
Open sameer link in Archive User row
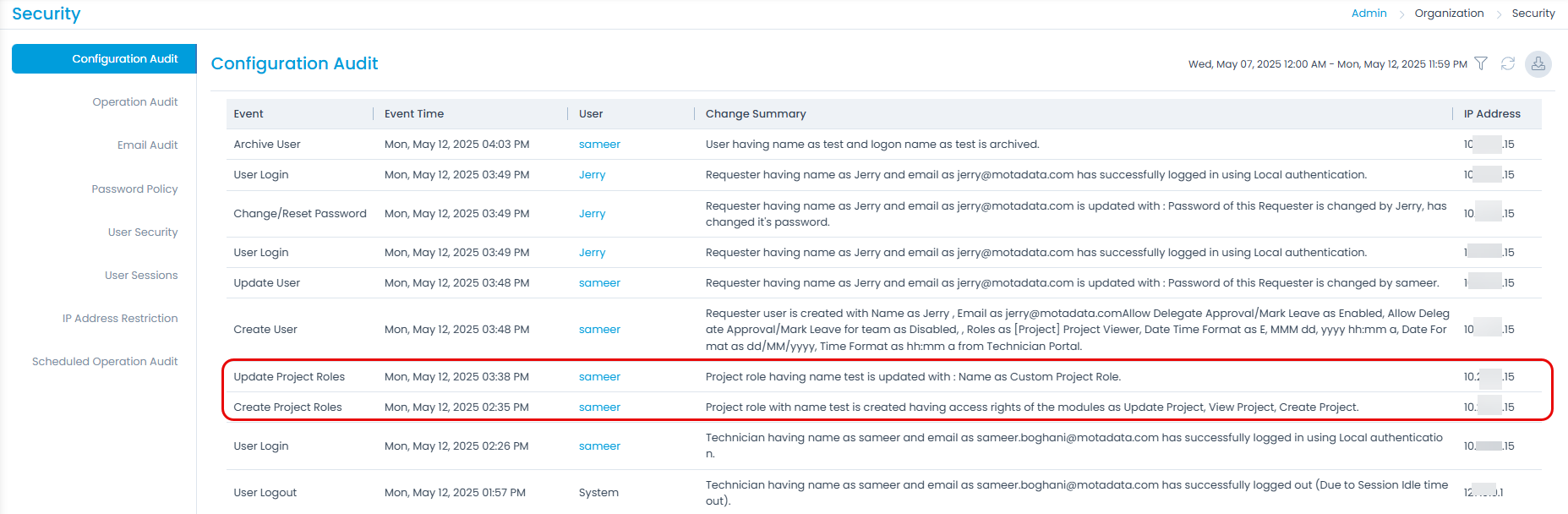[x=599, y=144]
